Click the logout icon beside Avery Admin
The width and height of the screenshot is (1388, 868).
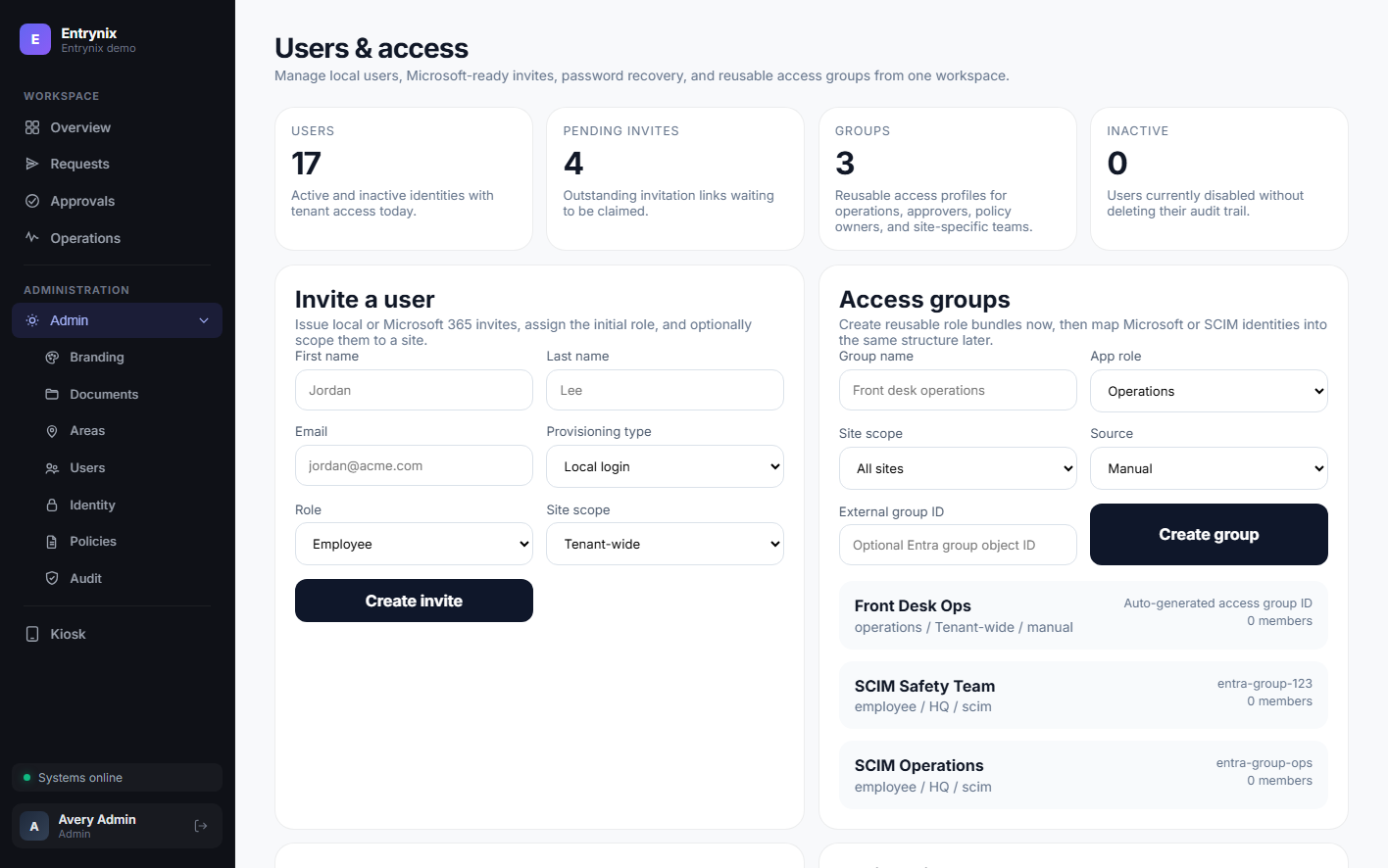(x=201, y=826)
